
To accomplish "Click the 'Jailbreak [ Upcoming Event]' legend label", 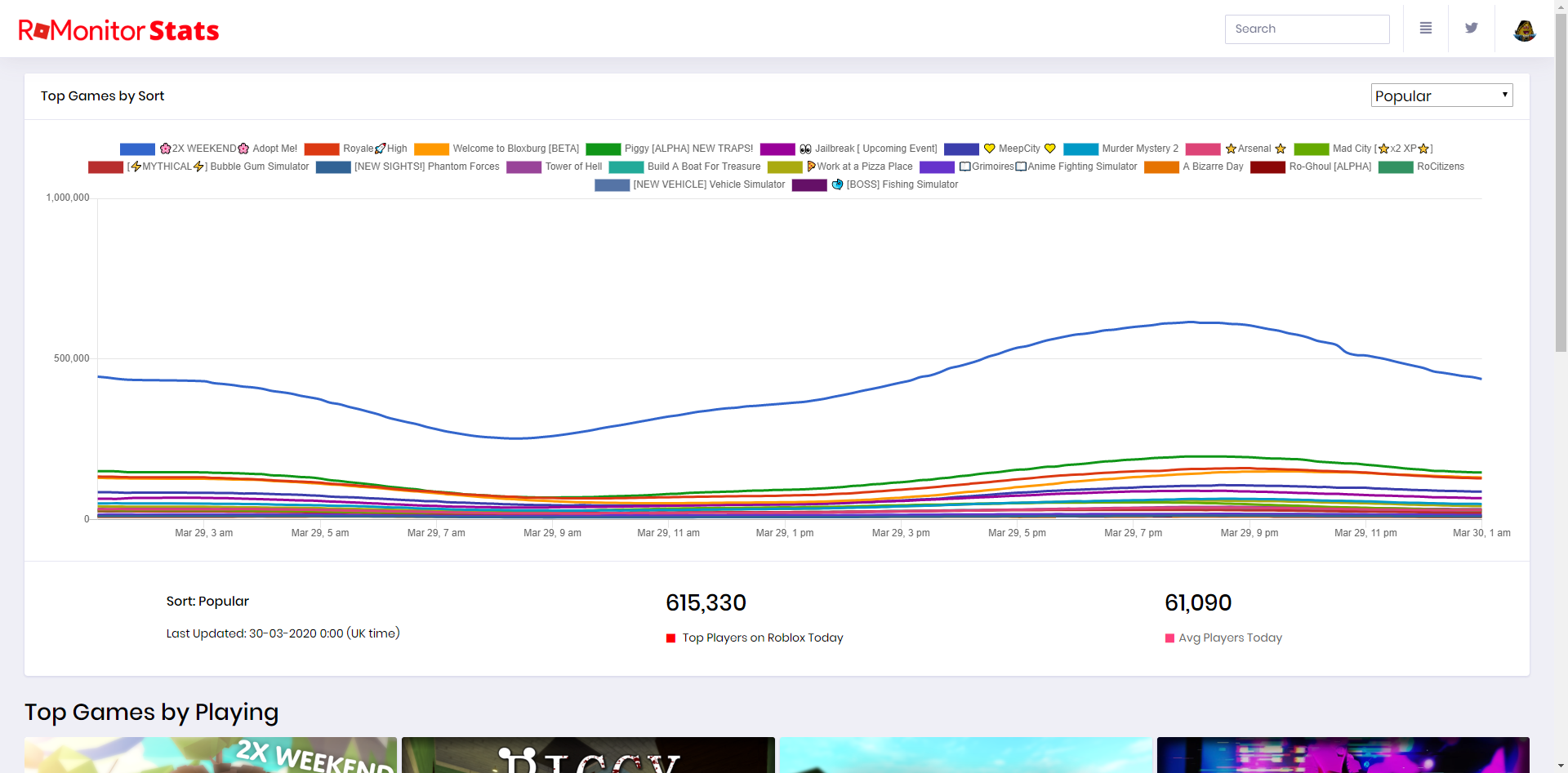I will (868, 149).
